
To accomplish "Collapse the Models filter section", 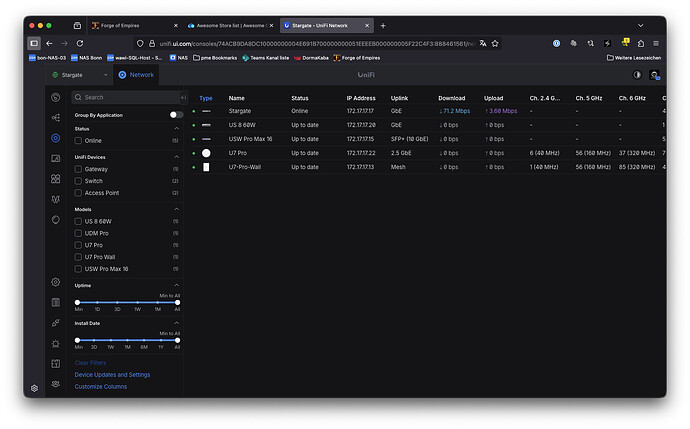I will coord(178,208).
